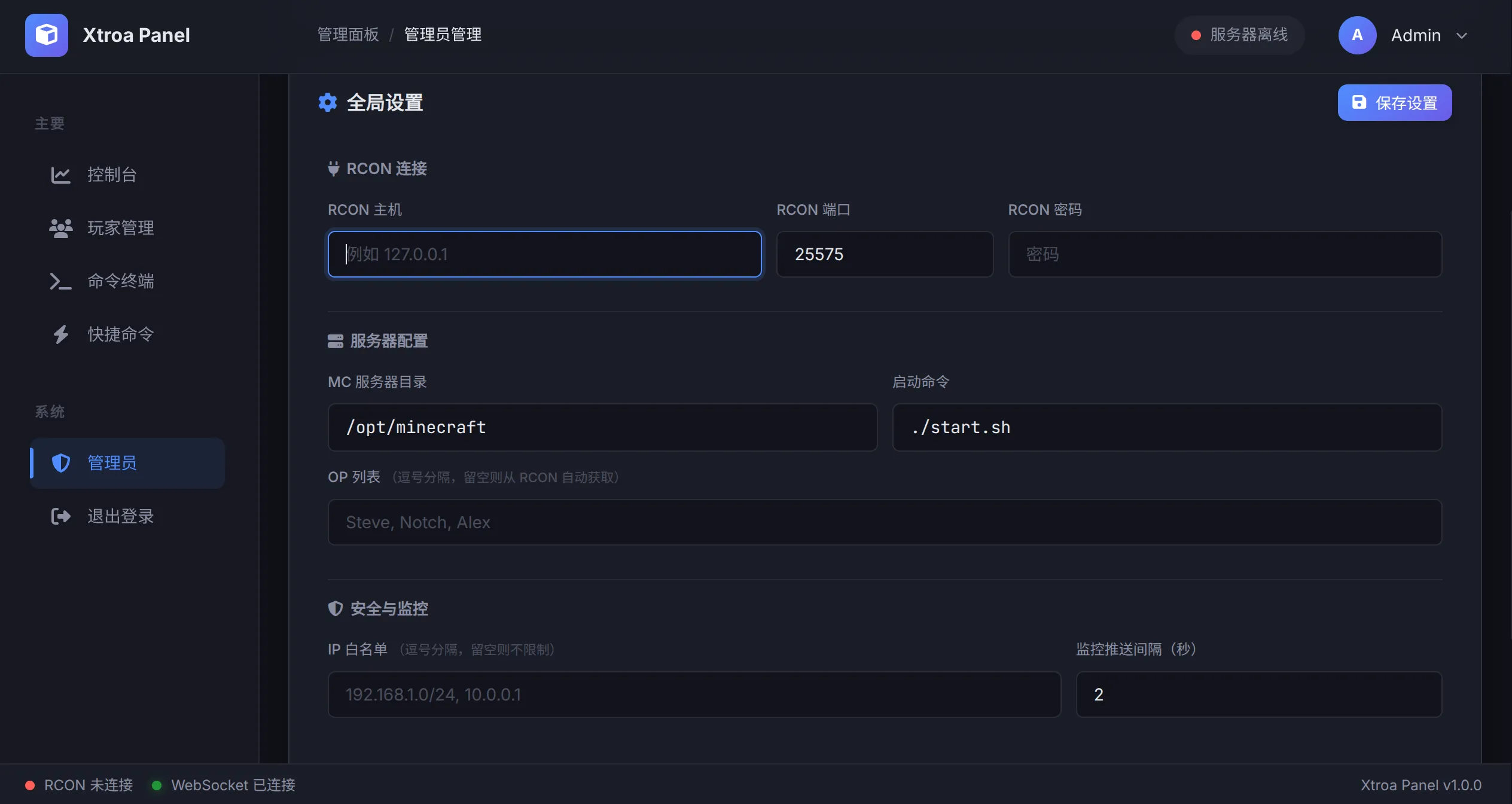Click the console chart icon in sidebar

(60, 175)
